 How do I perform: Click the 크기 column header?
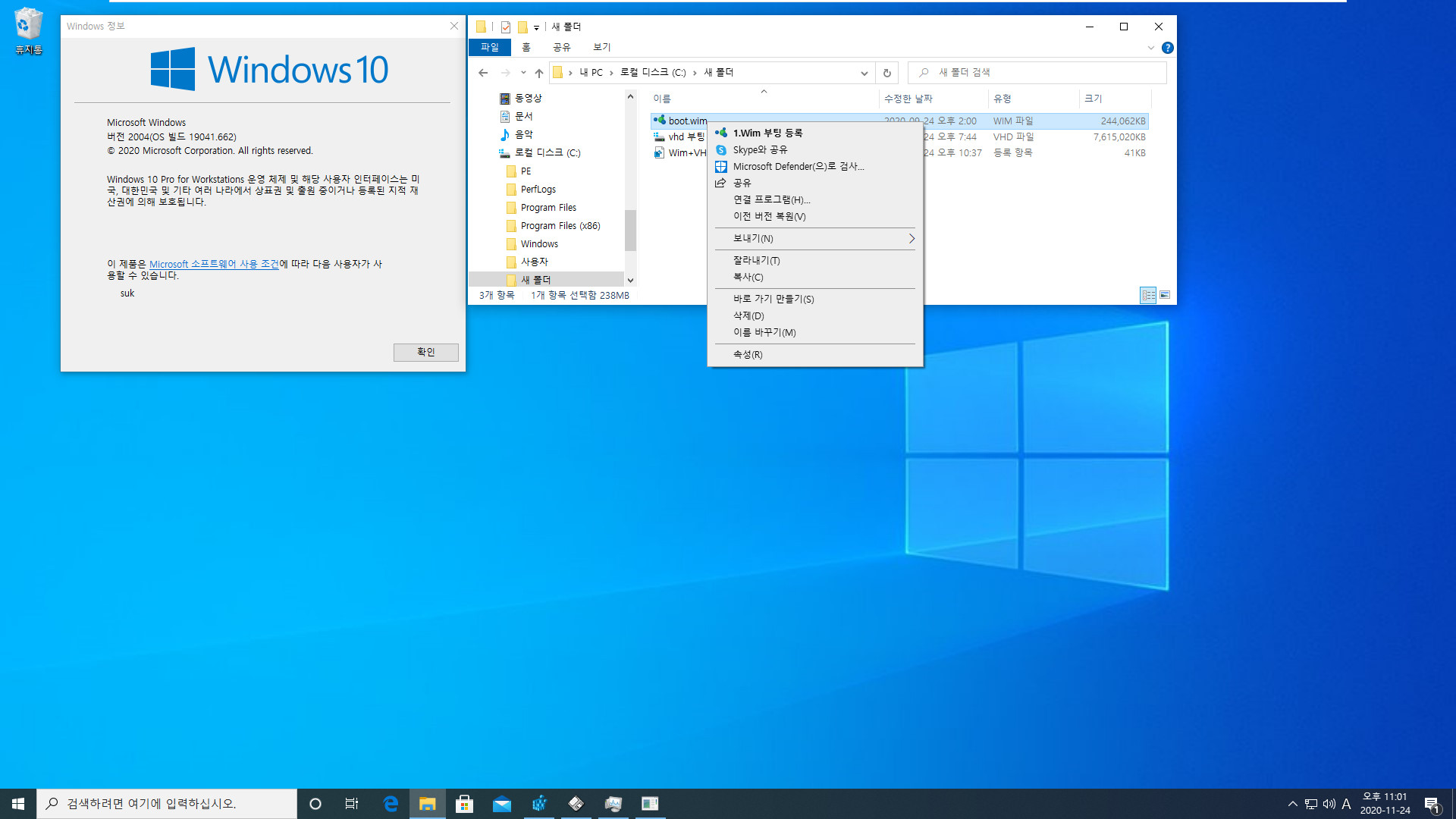(1116, 99)
